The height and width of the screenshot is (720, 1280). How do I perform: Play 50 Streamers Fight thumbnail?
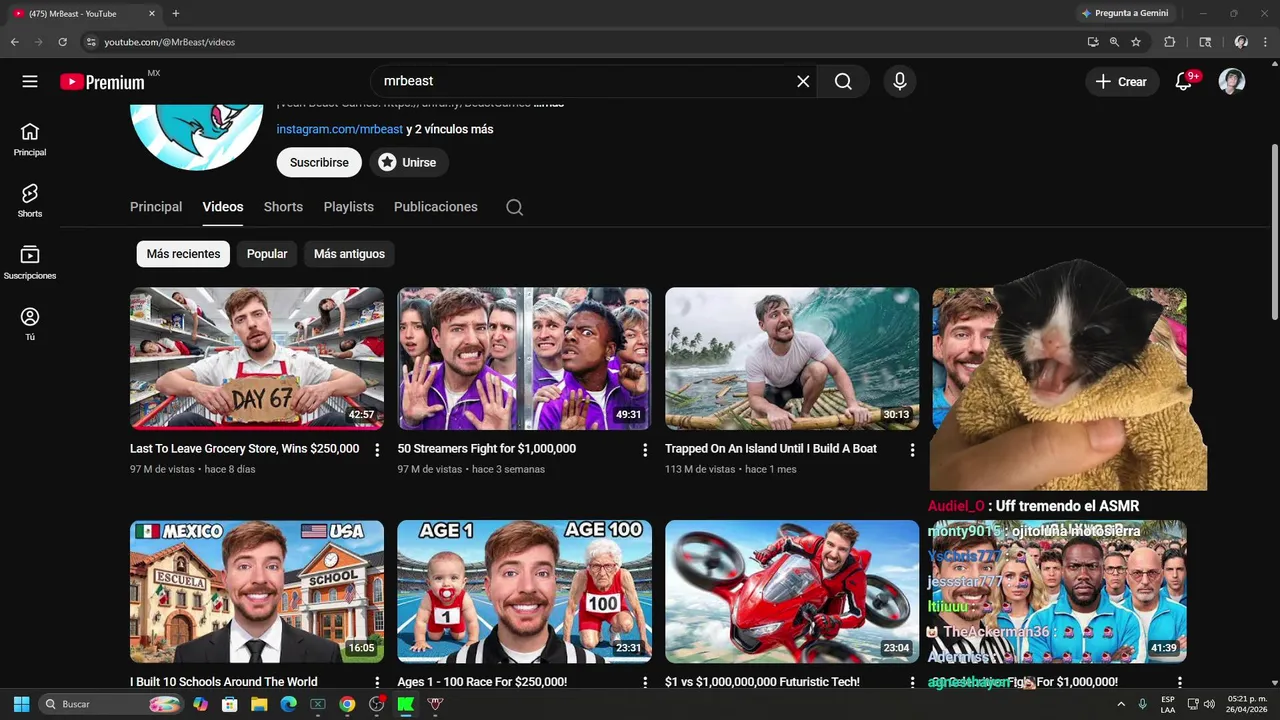pyautogui.click(x=524, y=359)
